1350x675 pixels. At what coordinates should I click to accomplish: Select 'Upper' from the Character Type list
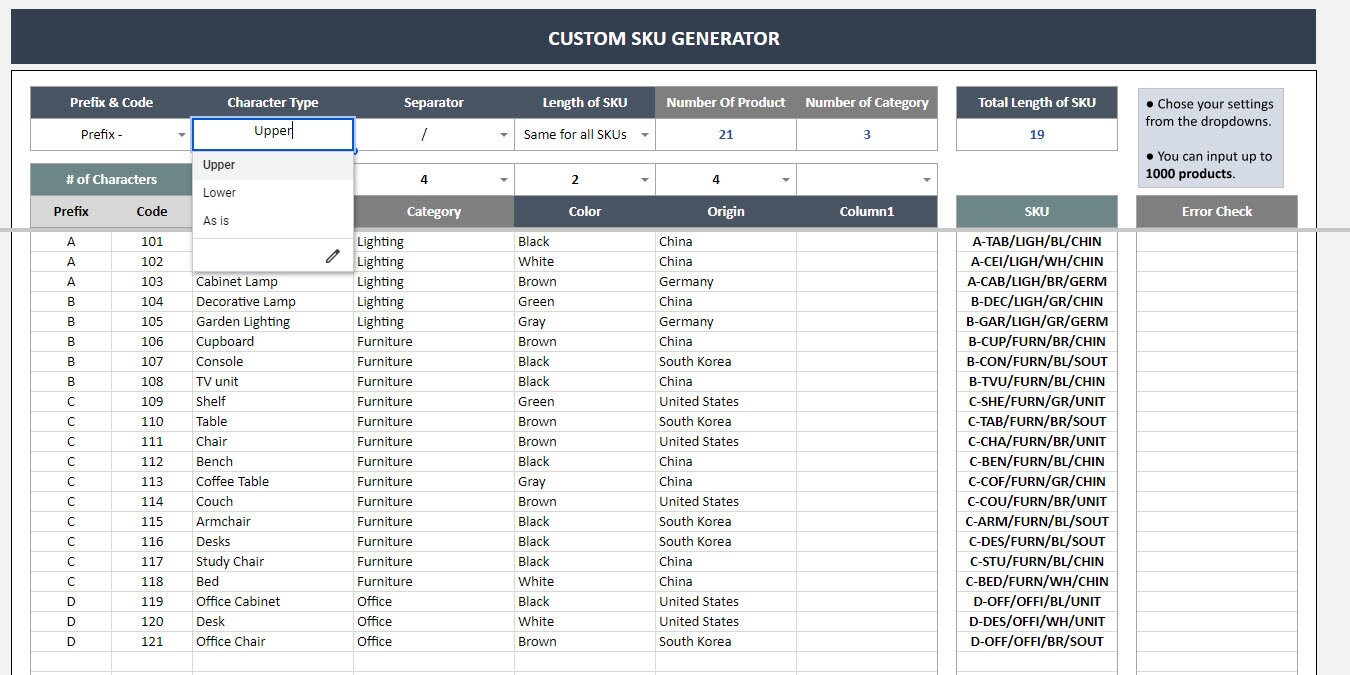[x=219, y=164]
